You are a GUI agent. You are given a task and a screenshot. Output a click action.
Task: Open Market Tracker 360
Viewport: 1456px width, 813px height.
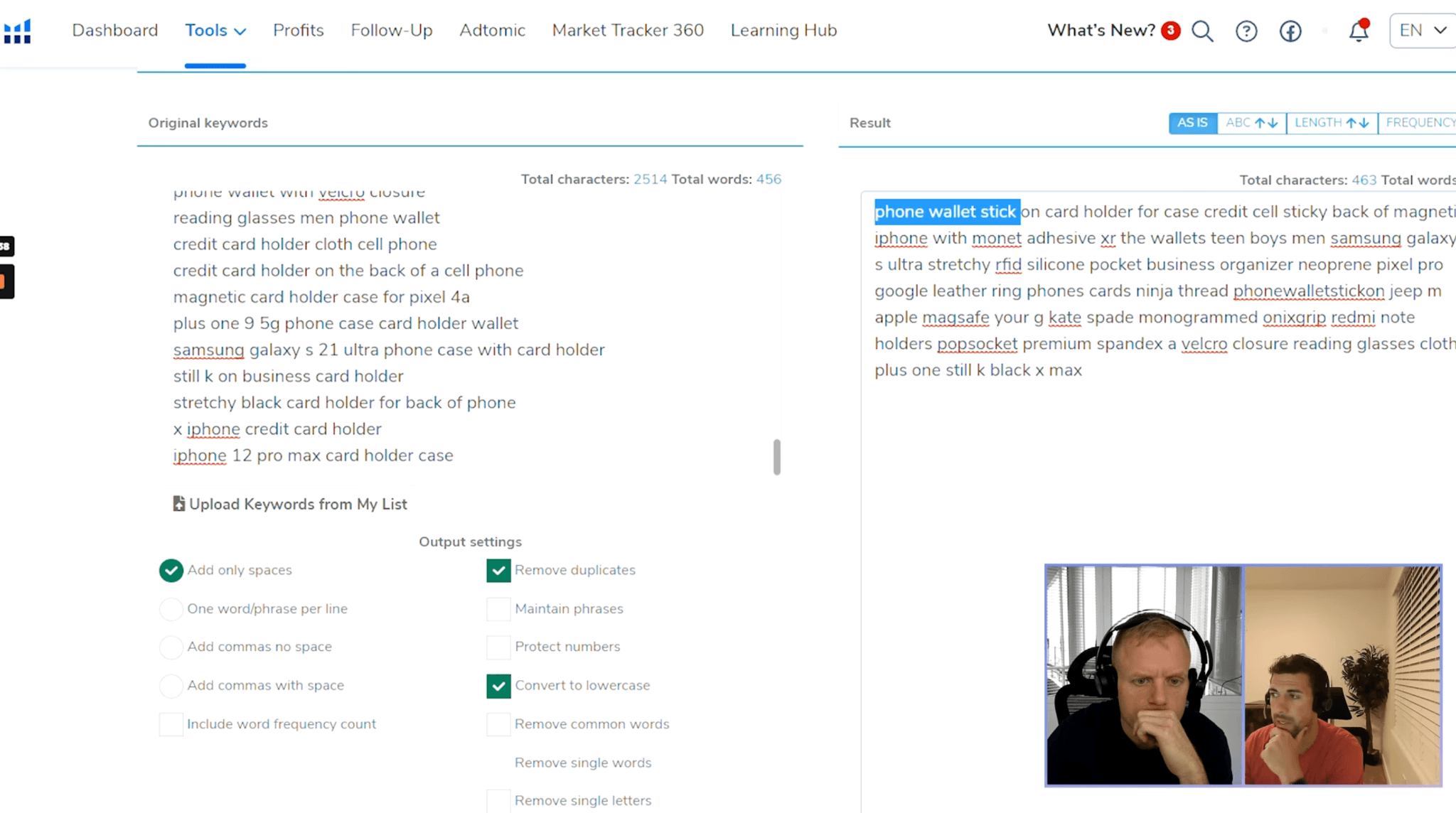(x=628, y=31)
